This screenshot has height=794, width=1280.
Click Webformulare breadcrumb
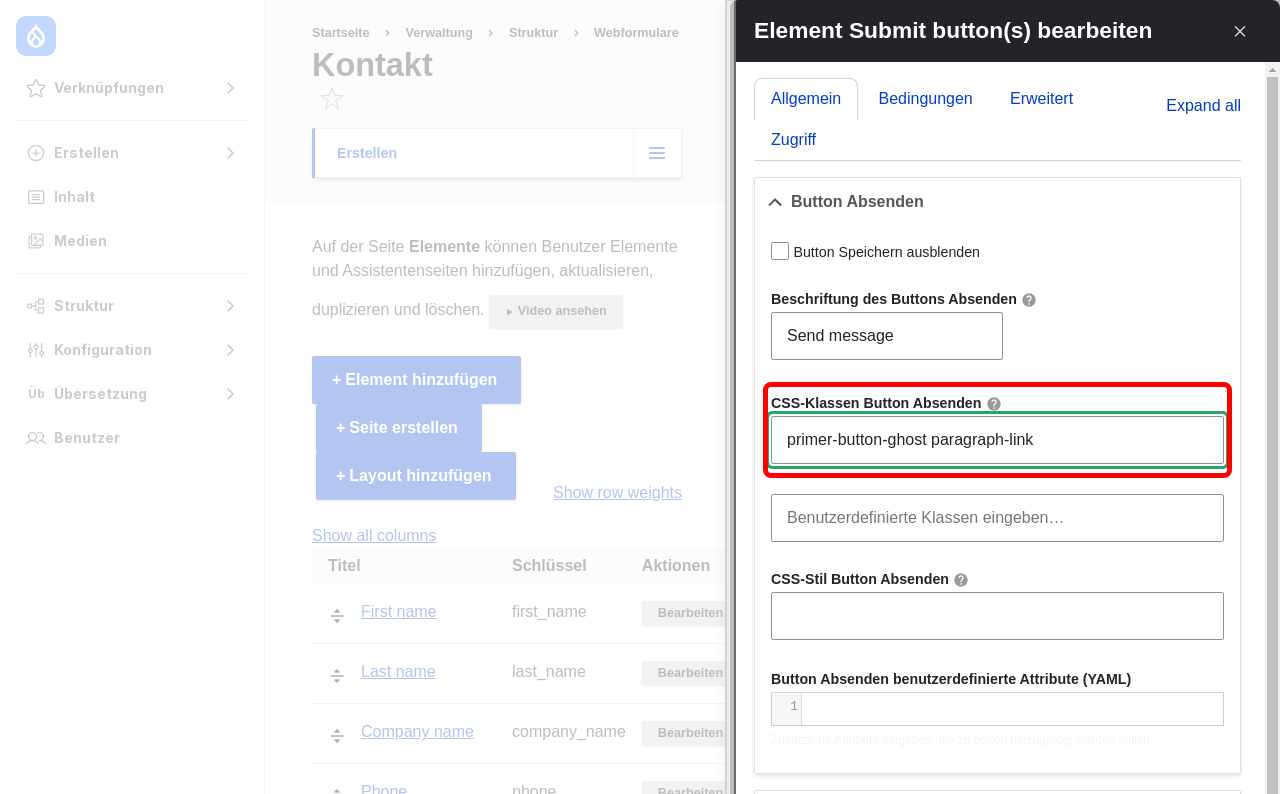tap(636, 33)
